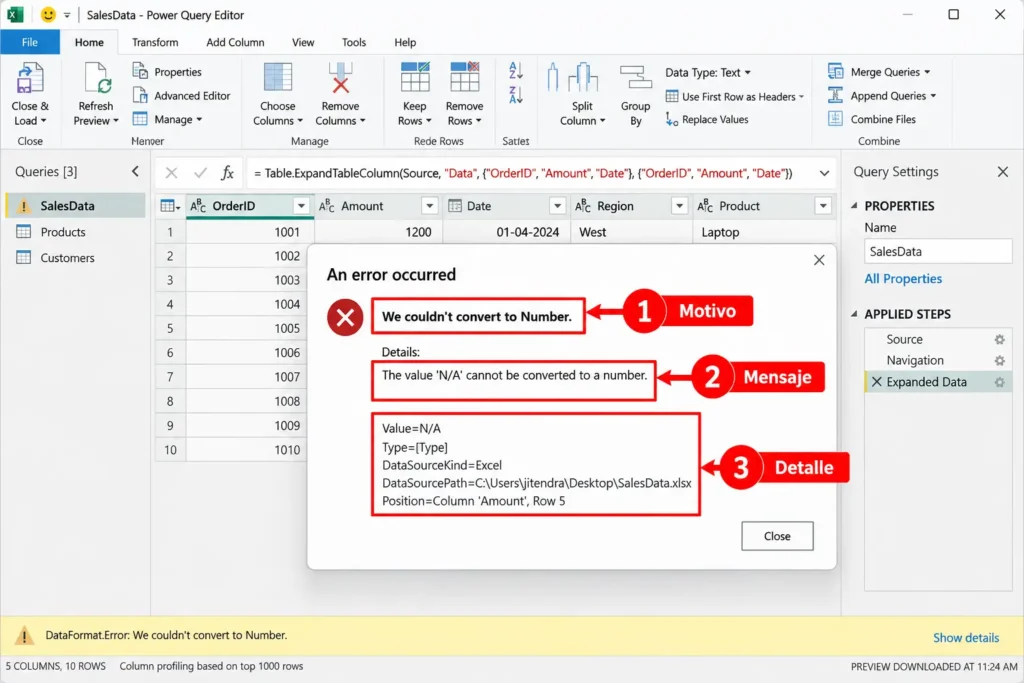Click Choose Columns icon
Image resolution: width=1024 pixels, height=683 pixels.
tap(278, 77)
